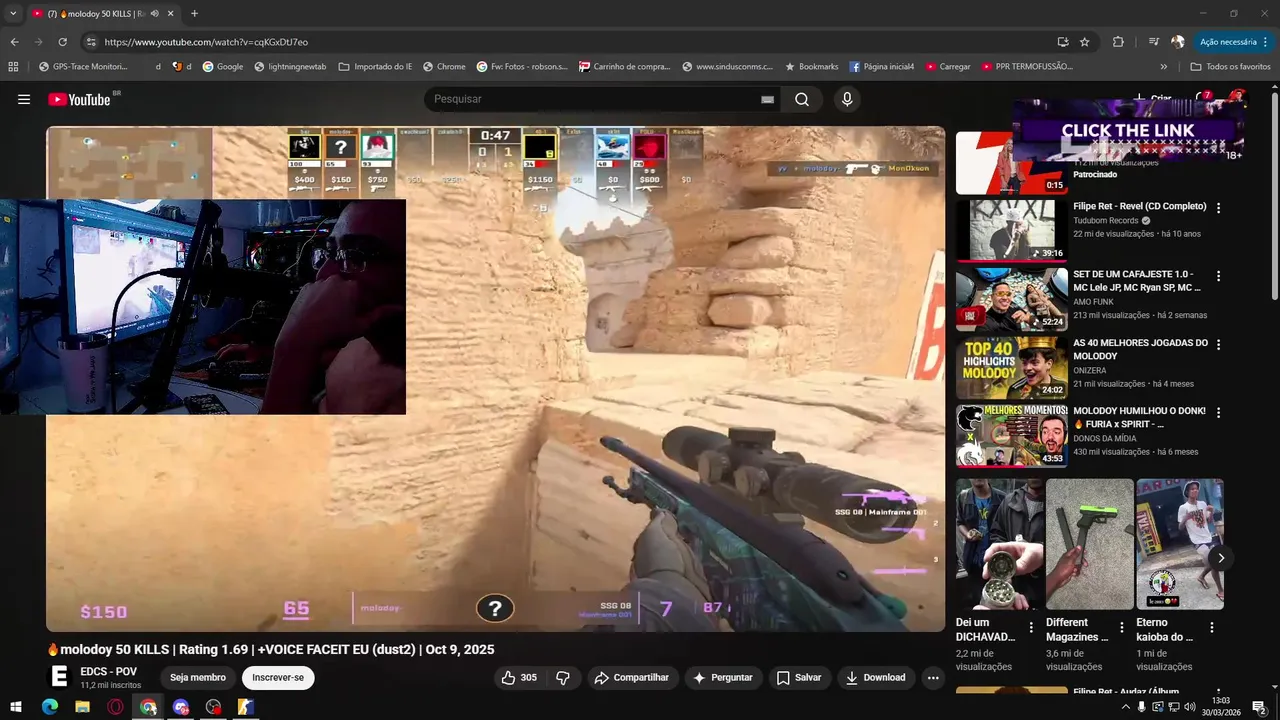Click Seja membro button
The width and height of the screenshot is (1280, 720).
click(x=198, y=677)
